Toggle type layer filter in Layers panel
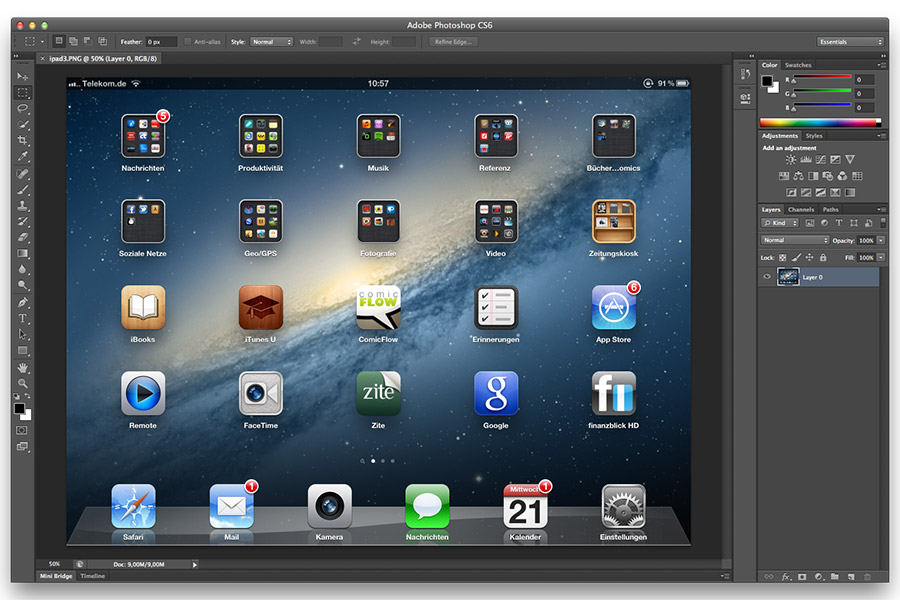900x600 pixels. [x=839, y=223]
